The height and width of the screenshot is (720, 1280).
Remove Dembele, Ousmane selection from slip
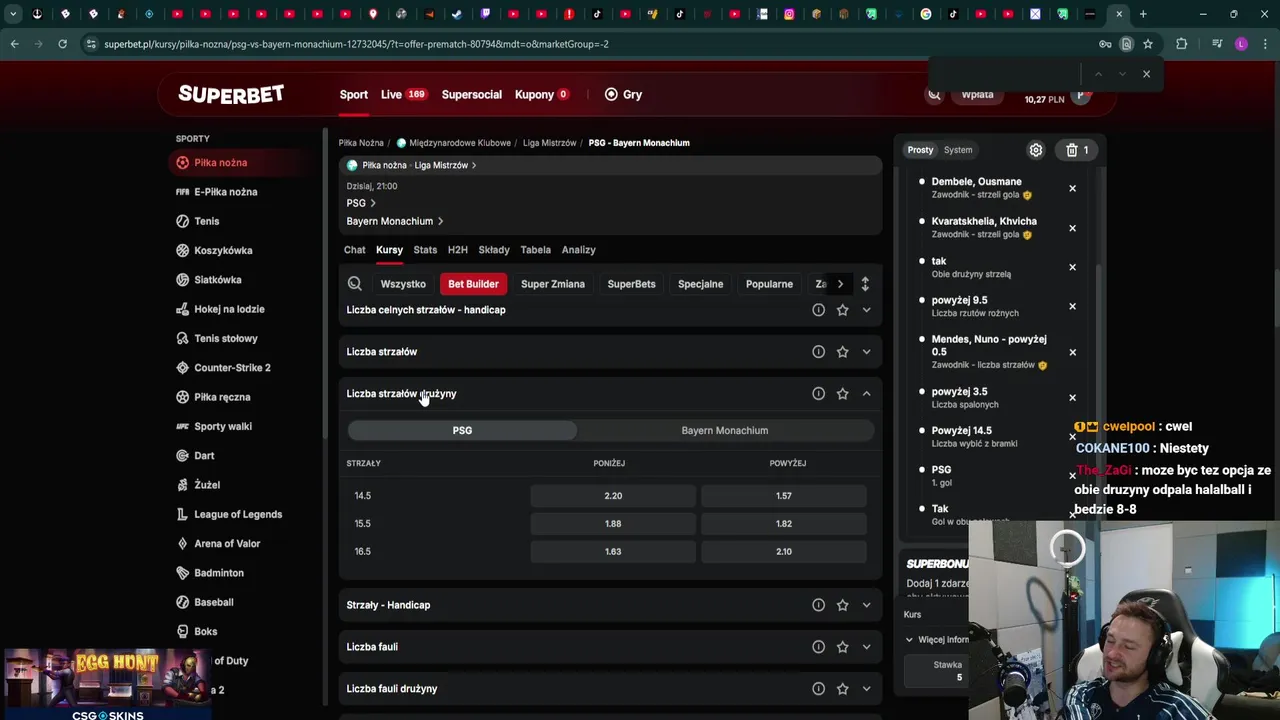click(x=1072, y=188)
